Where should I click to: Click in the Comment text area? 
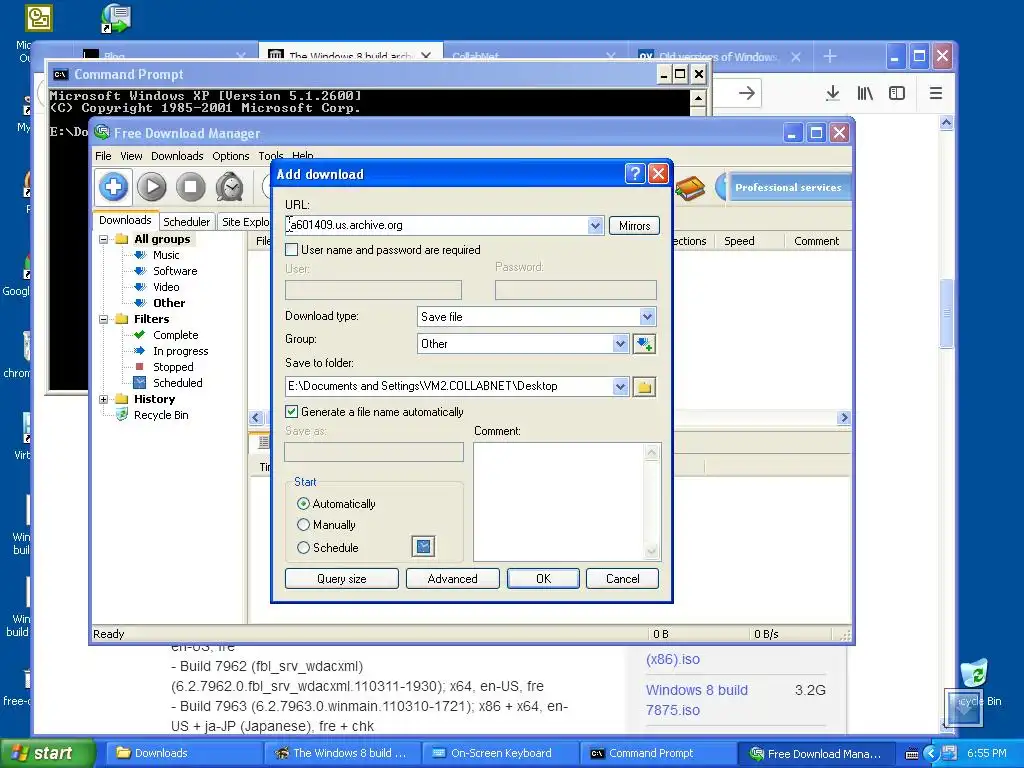(560, 502)
